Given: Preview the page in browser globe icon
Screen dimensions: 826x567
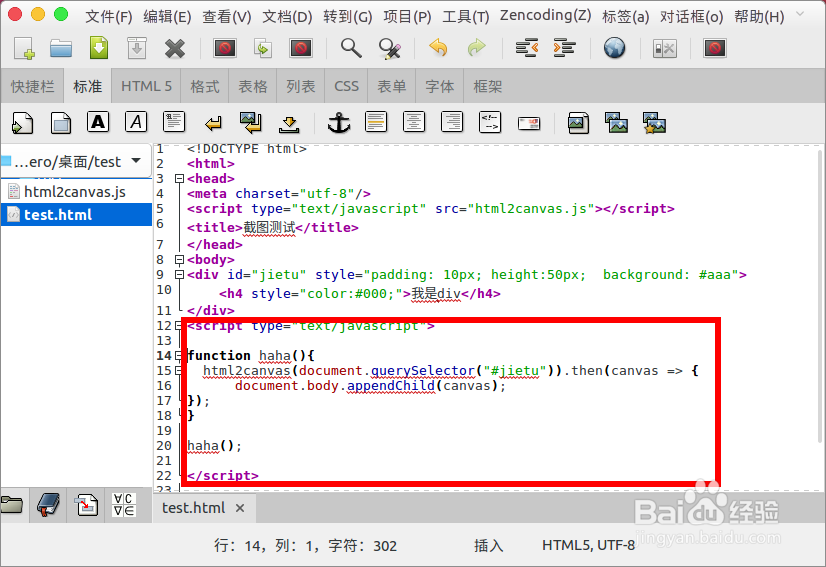Looking at the screenshot, I should click(614, 48).
